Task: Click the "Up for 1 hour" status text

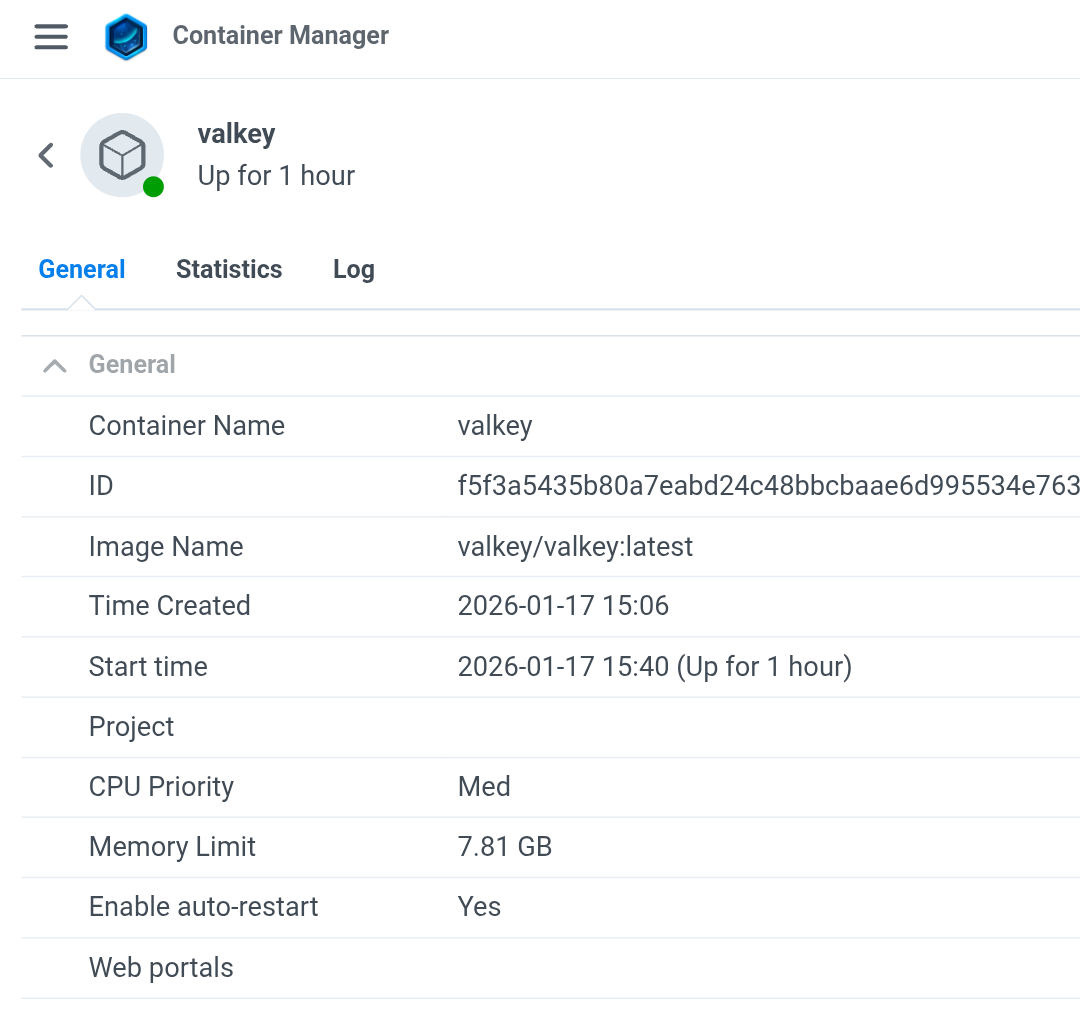Action: [276, 176]
